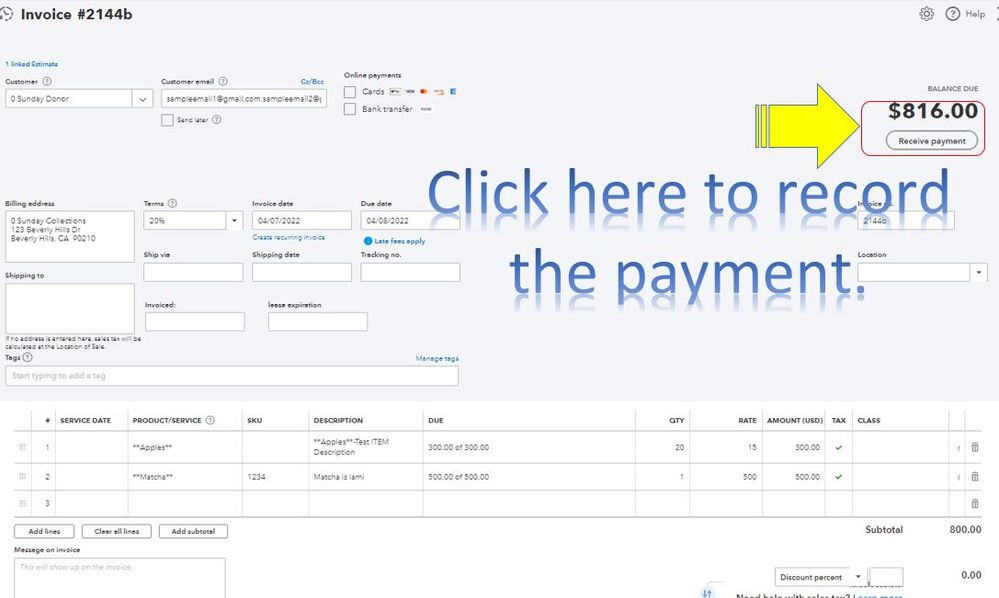This screenshot has height=598, width=999.
Task: Click the **Apples** product cell
Action: point(185,447)
